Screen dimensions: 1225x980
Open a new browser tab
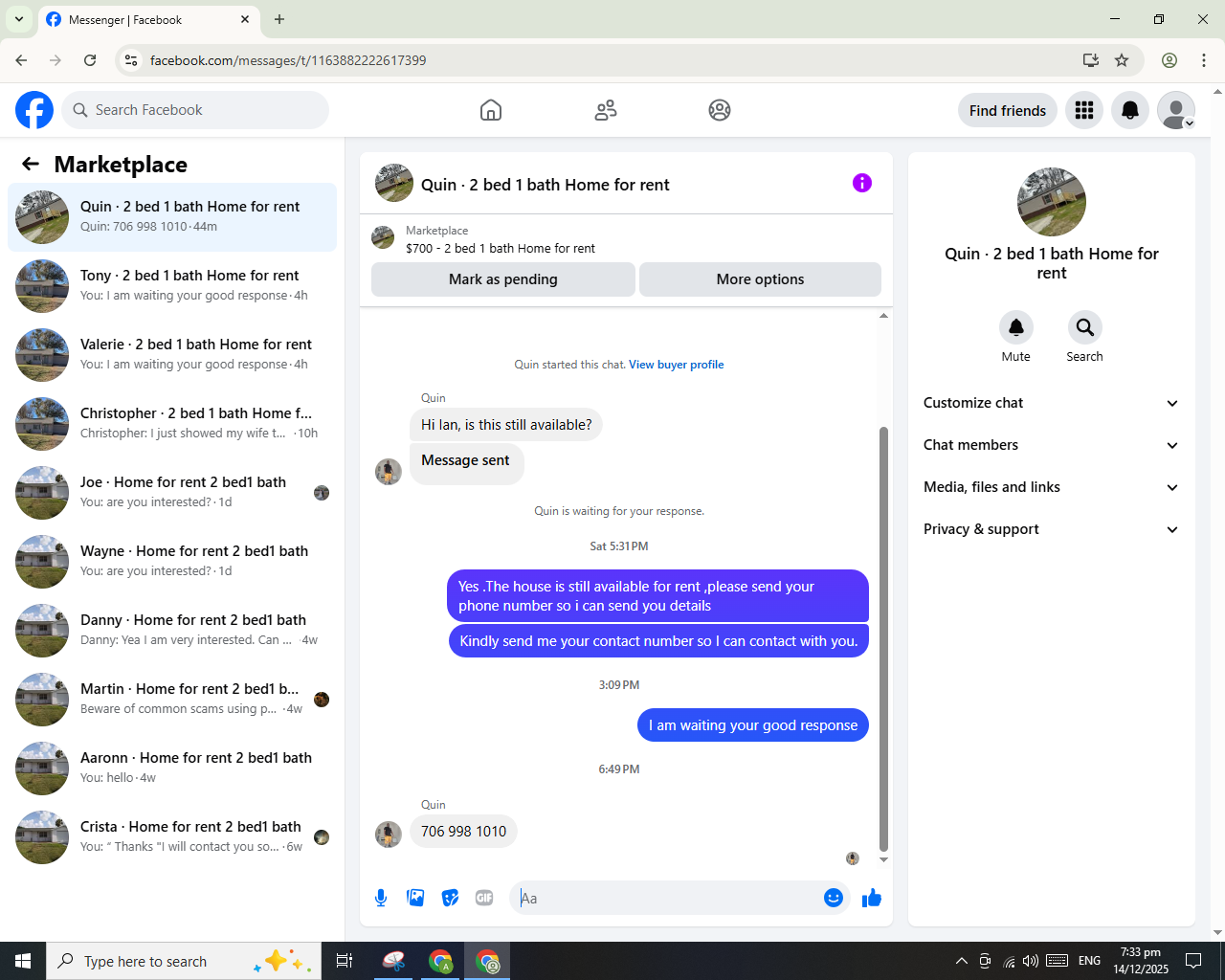coord(279,19)
